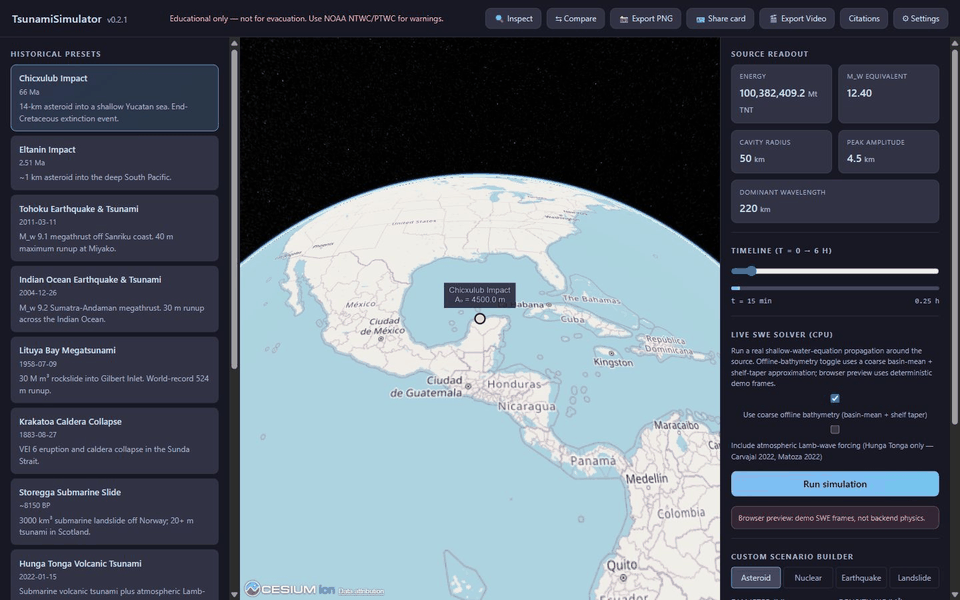Click the Quito city label on map
The width and height of the screenshot is (960, 600).
click(621, 565)
